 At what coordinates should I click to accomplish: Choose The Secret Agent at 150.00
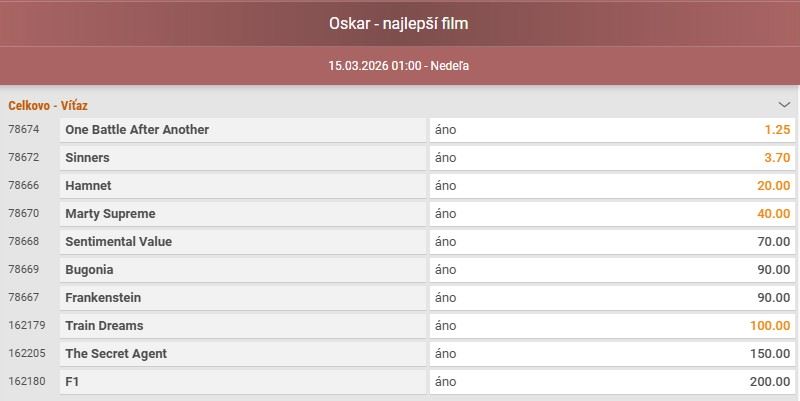[x=612, y=354]
